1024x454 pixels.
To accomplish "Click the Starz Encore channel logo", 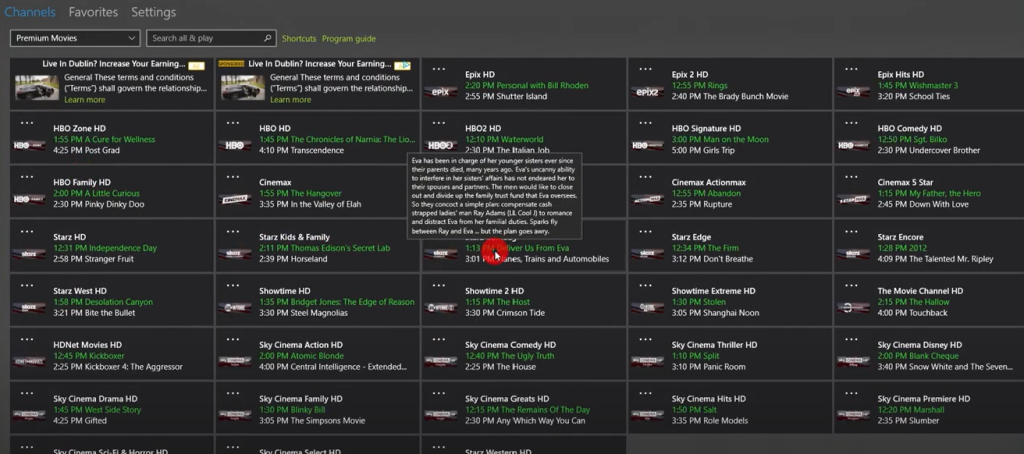I will click(x=853, y=254).
